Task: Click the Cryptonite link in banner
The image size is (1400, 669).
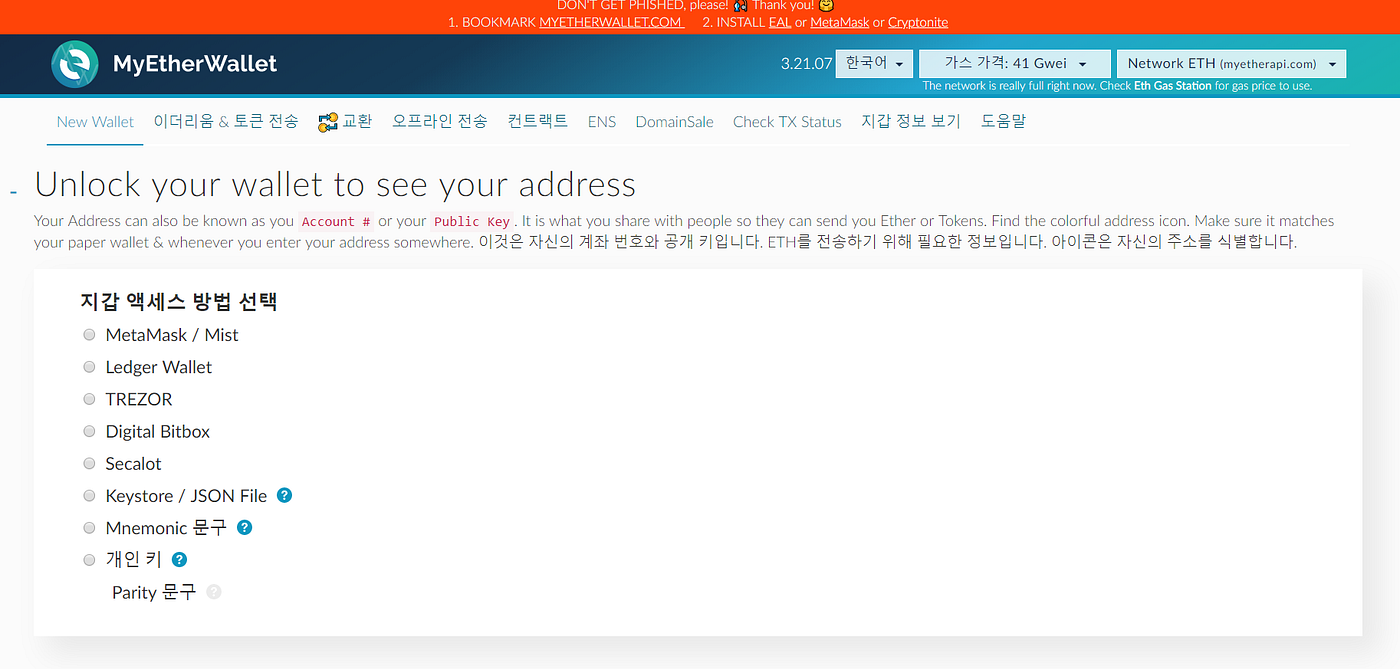Action: pos(918,22)
